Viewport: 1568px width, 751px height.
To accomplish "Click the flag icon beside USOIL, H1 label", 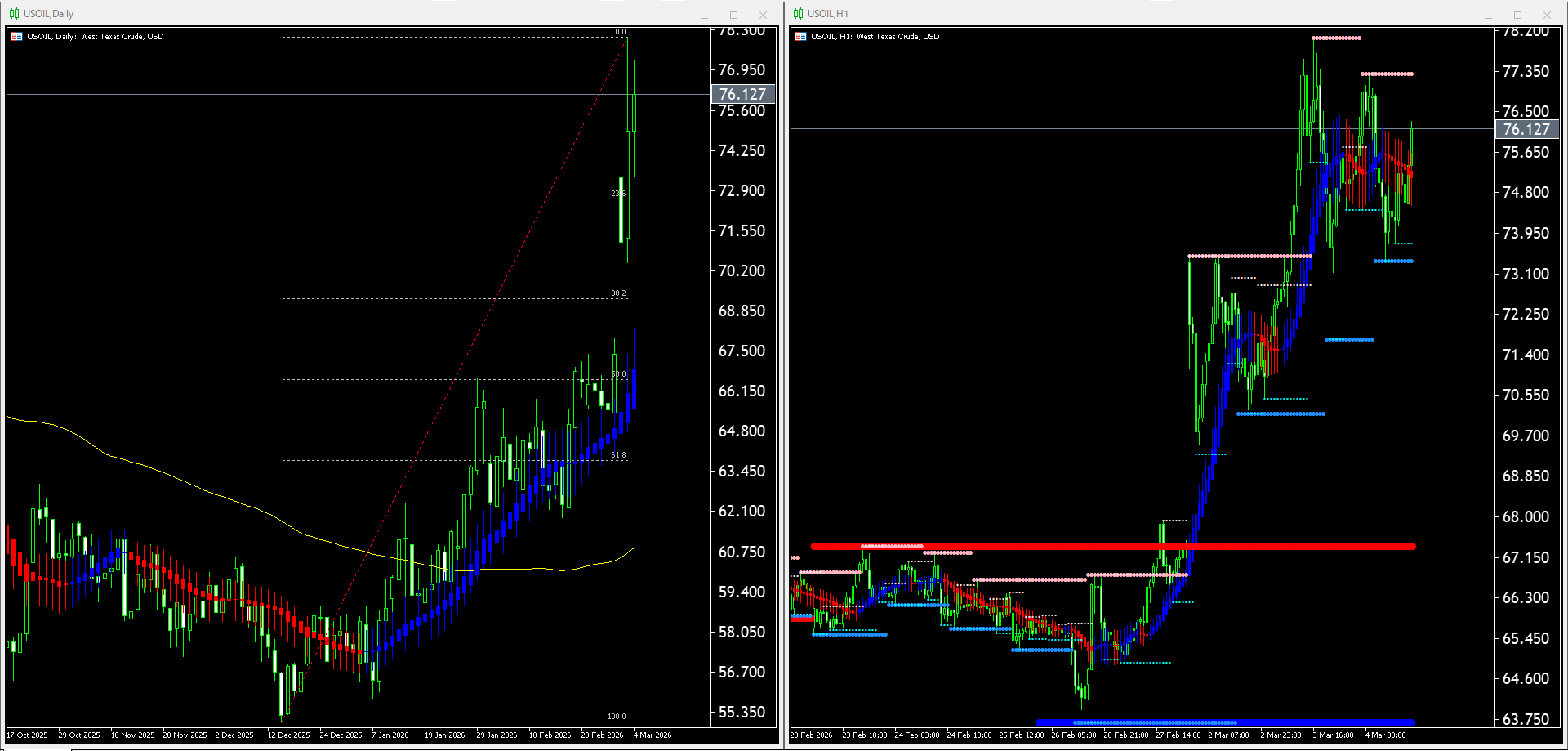I will tap(800, 37).
